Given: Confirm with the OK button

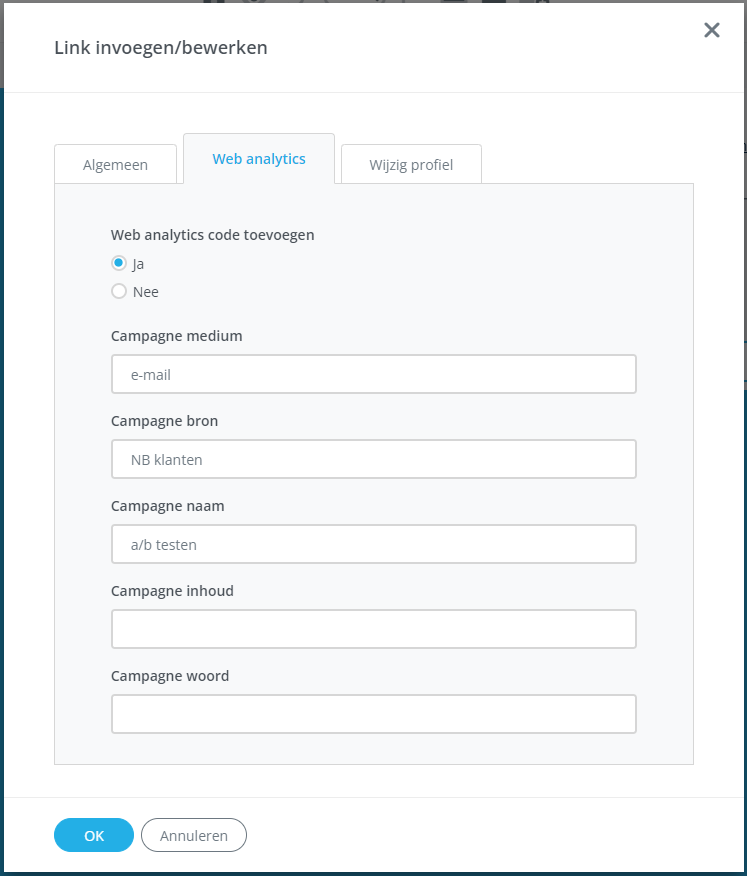Looking at the screenshot, I should [94, 835].
